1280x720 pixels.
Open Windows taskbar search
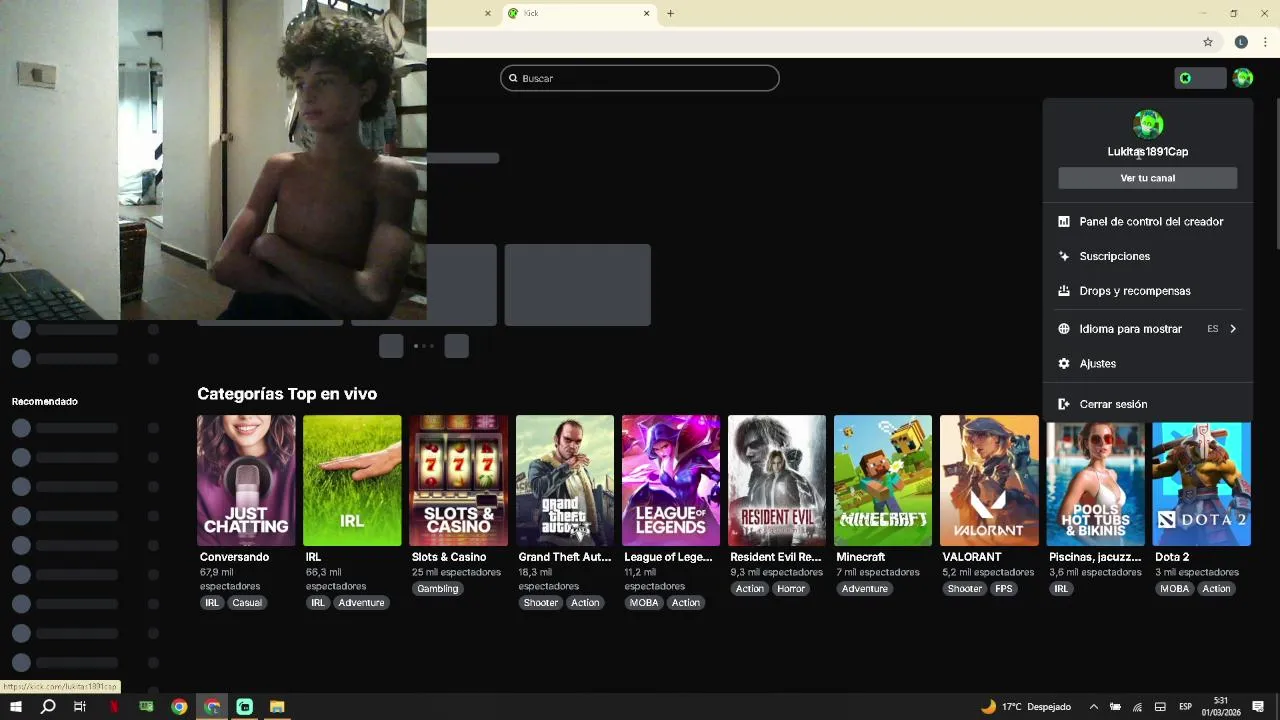pyautogui.click(x=48, y=707)
